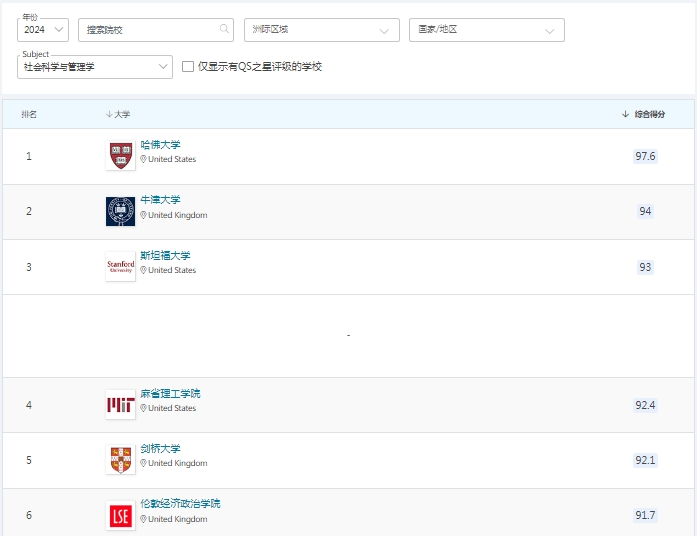Open the 哈佛大学 link
Image resolution: width=697 pixels, height=536 pixels.
pyautogui.click(x=160, y=145)
